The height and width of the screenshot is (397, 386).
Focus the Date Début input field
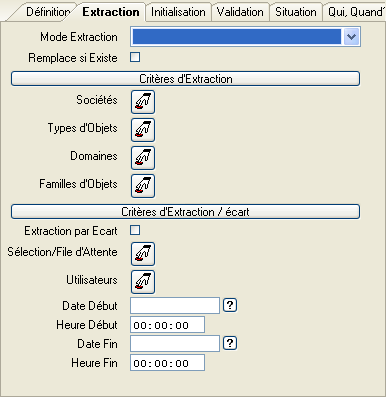pyautogui.click(x=175, y=305)
